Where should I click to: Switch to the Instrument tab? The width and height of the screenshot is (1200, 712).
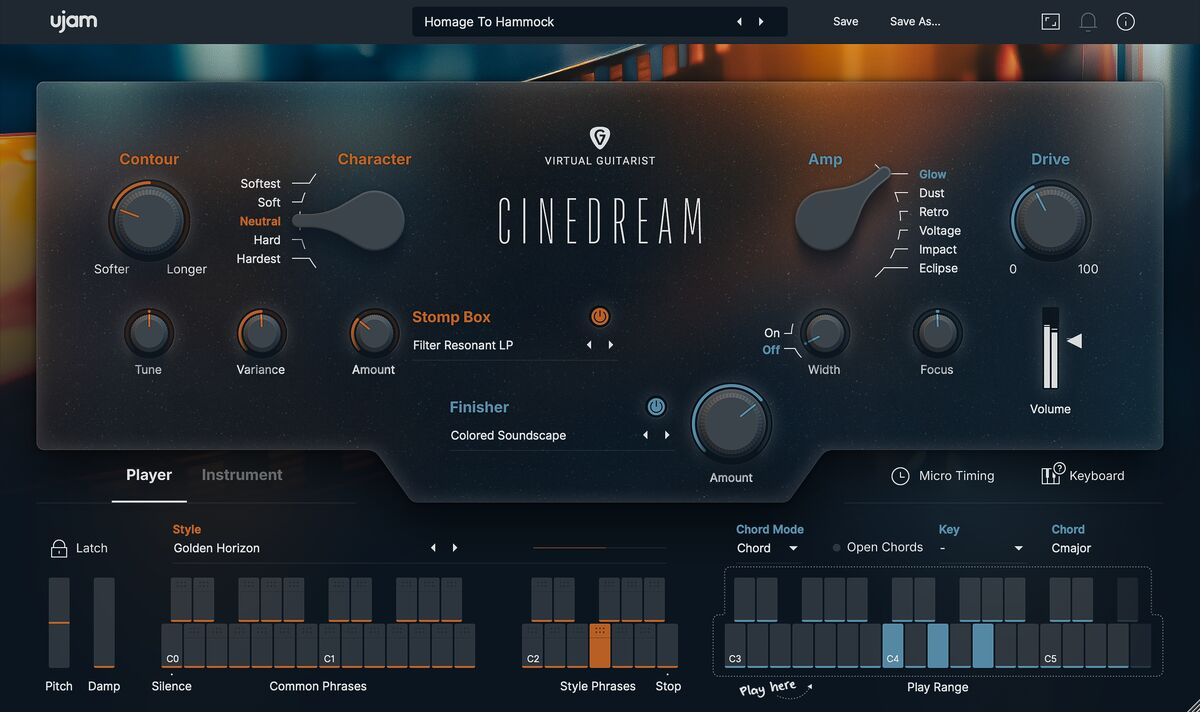(x=242, y=475)
